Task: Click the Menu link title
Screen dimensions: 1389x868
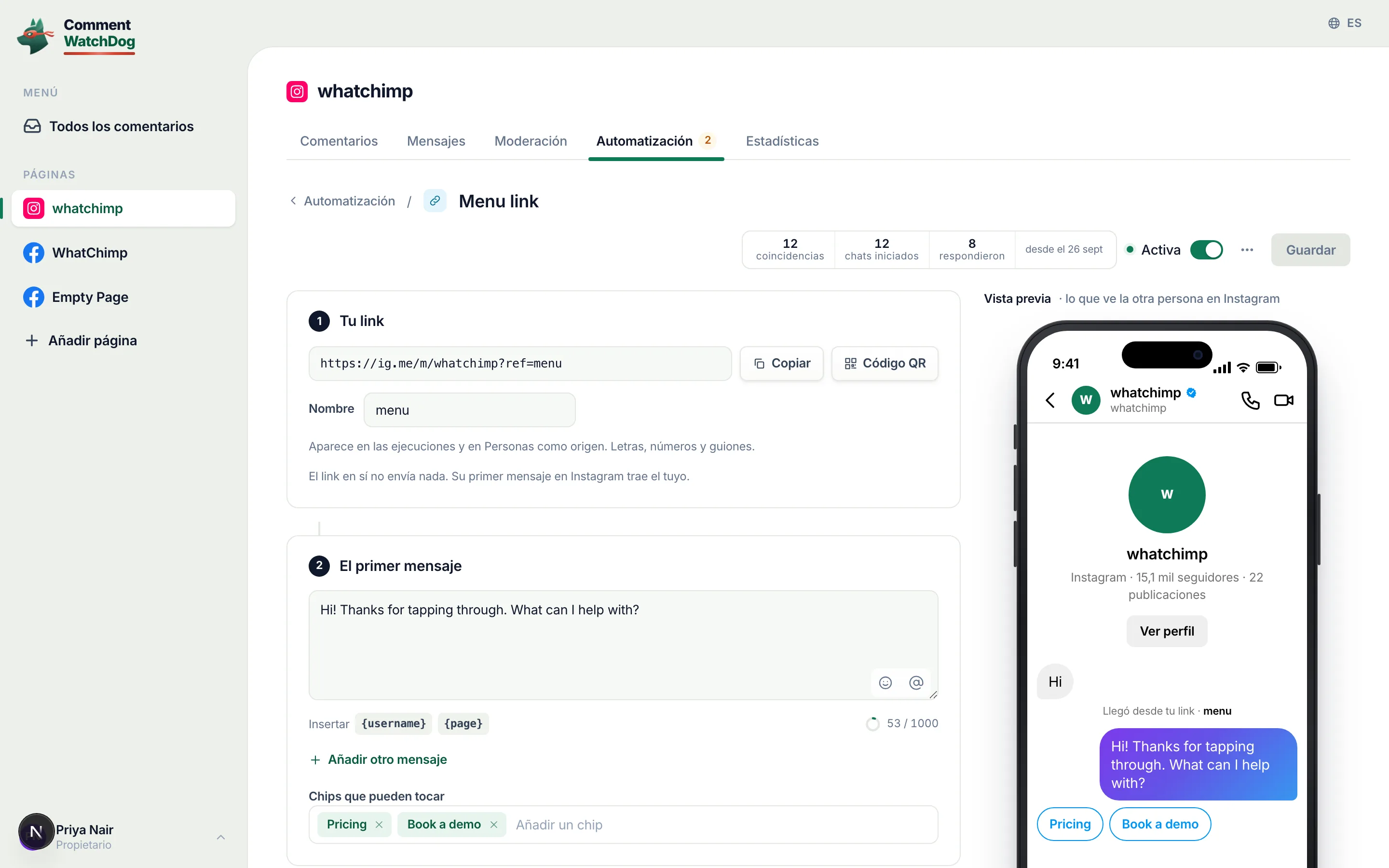Action: pyautogui.click(x=498, y=201)
